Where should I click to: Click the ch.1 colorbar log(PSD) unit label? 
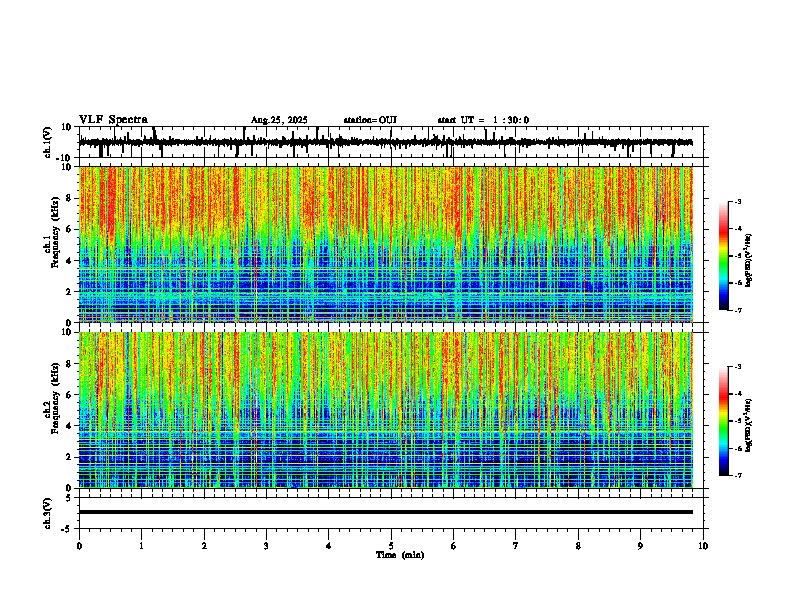point(749,261)
